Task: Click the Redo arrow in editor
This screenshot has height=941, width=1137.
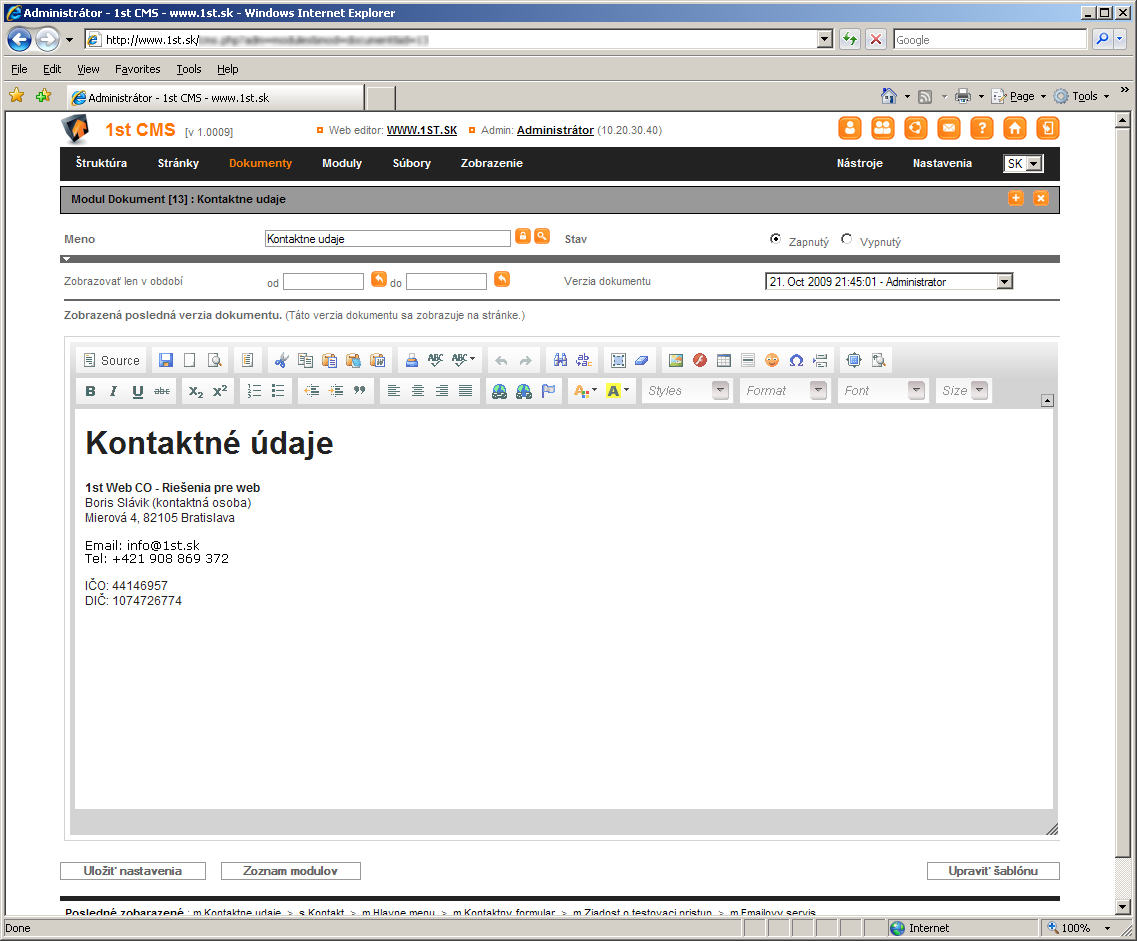Action: (x=526, y=360)
